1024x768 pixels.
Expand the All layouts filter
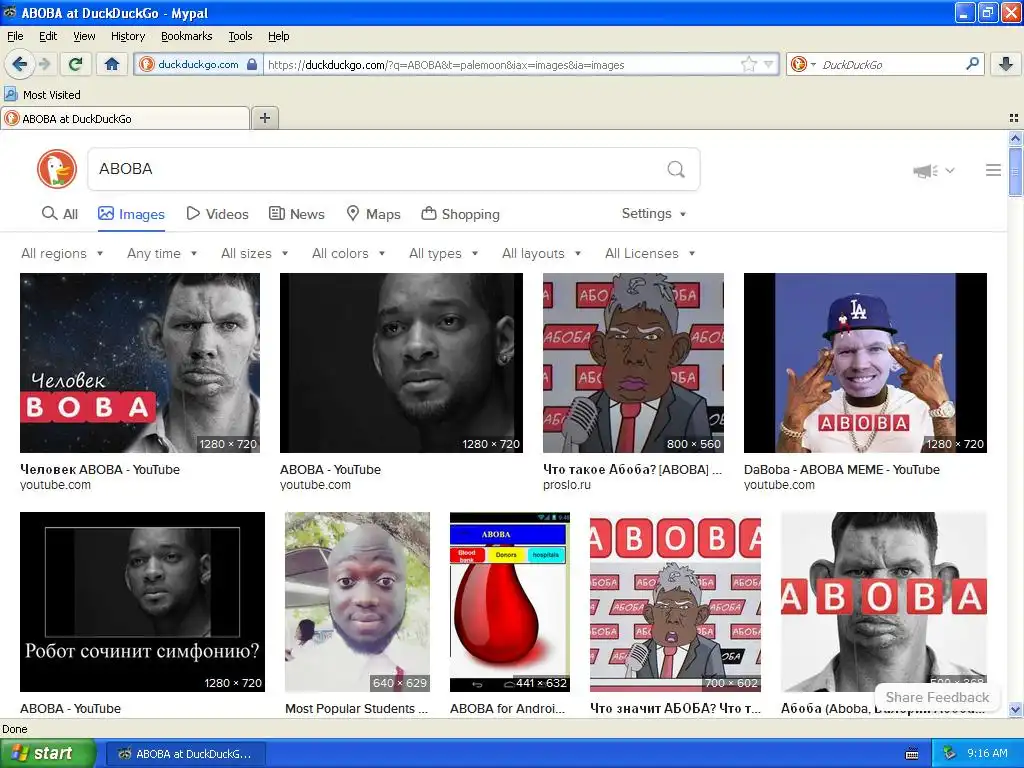(x=541, y=253)
